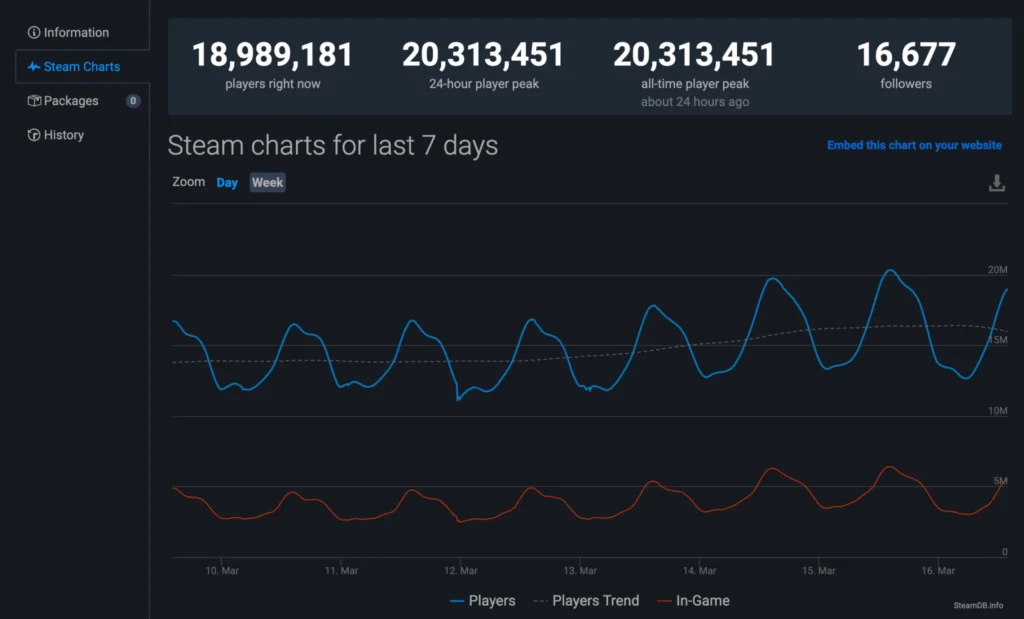Click the 16,677 followers count
The height and width of the screenshot is (619, 1024).
[x=906, y=55]
